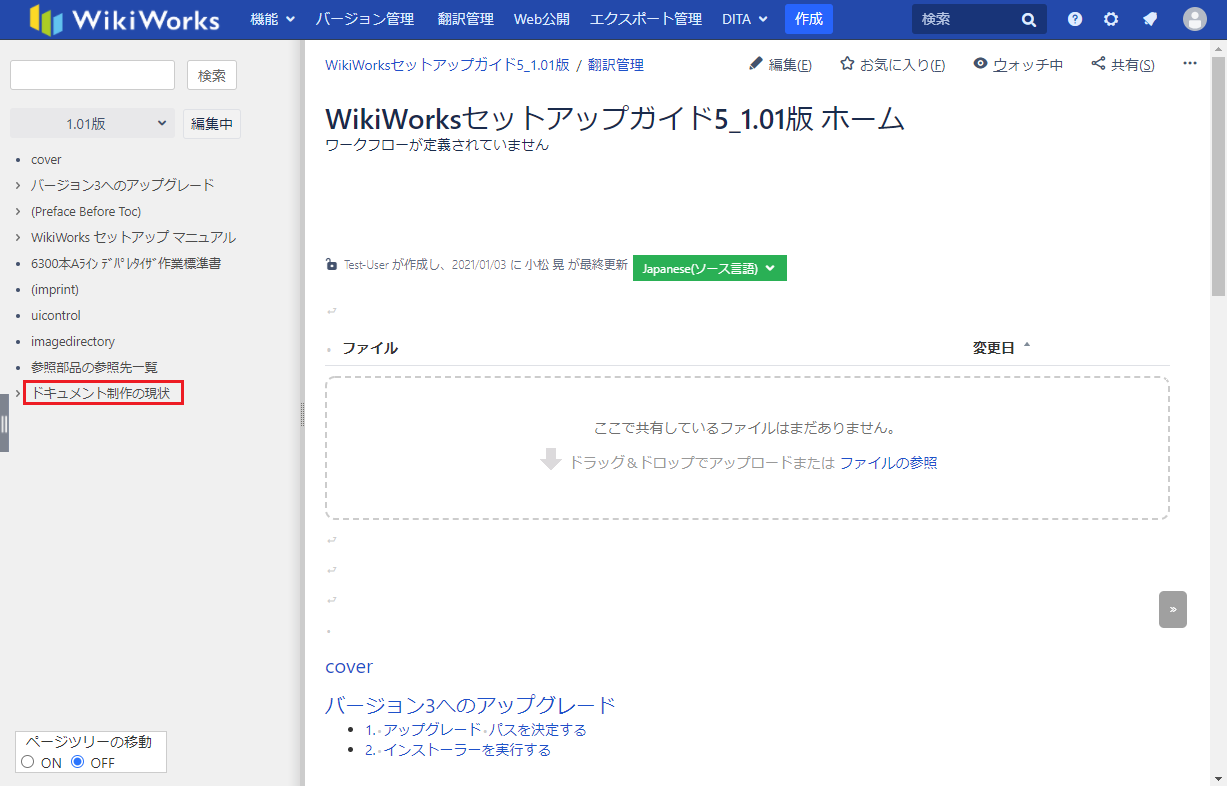Toggle the ウォッチ中 eye watch button
This screenshot has width=1227, height=786.
click(x=1018, y=65)
